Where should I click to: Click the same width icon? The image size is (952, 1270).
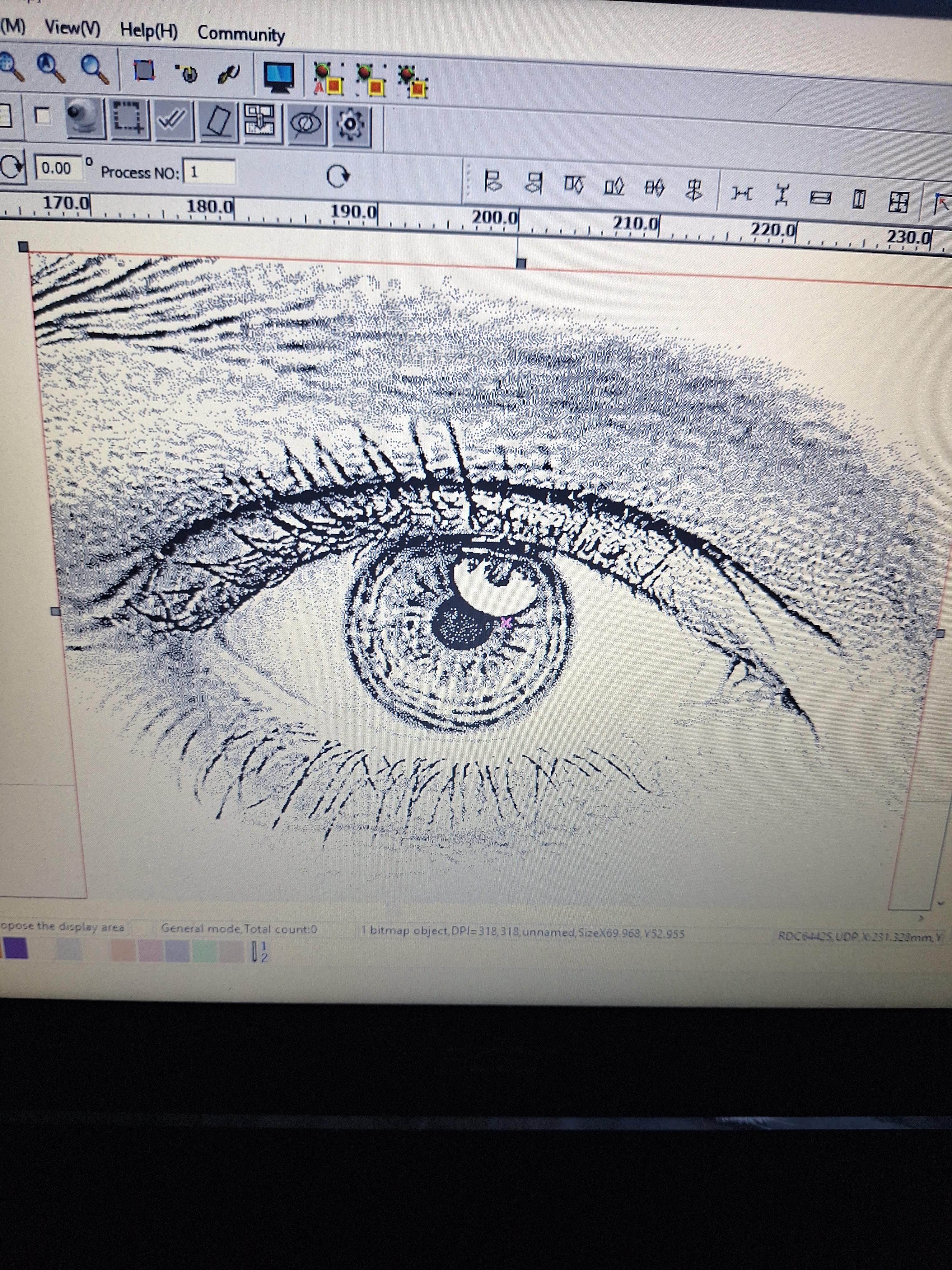[821, 198]
